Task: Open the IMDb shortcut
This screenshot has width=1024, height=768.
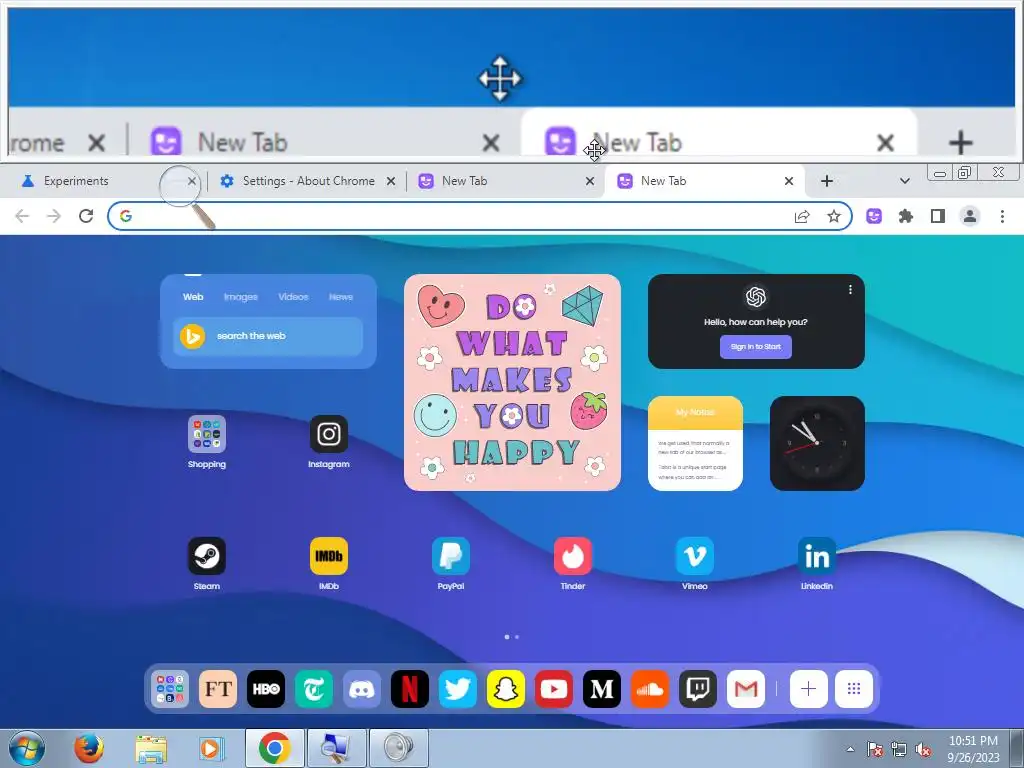Action: click(x=328, y=556)
